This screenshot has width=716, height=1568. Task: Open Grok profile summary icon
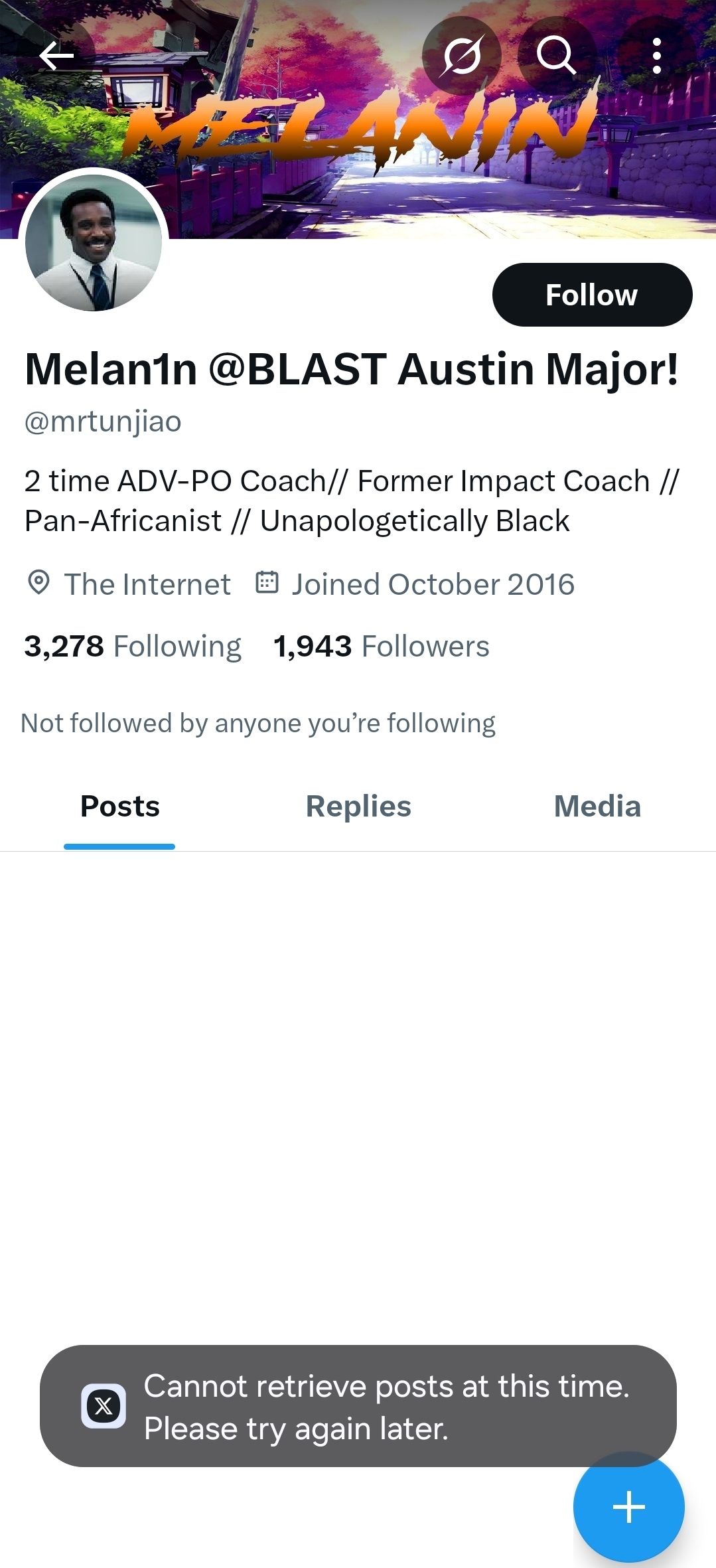pos(462,56)
